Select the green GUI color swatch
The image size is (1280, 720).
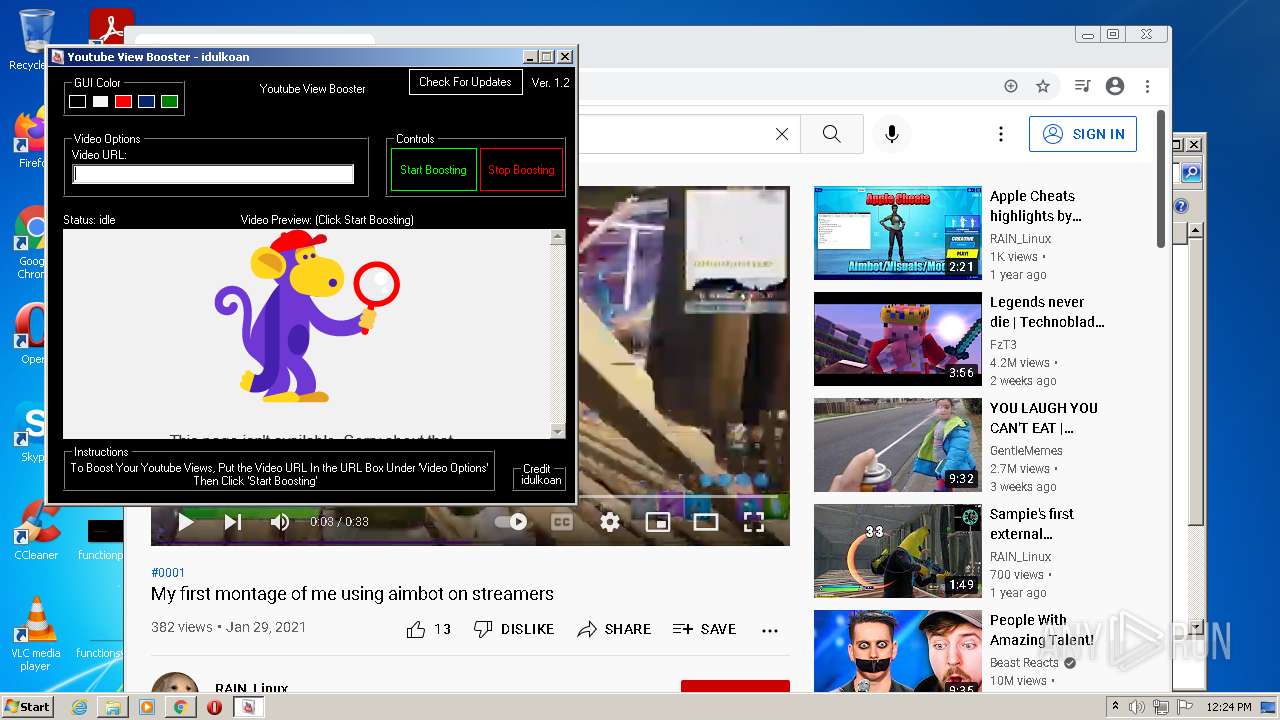coord(169,101)
